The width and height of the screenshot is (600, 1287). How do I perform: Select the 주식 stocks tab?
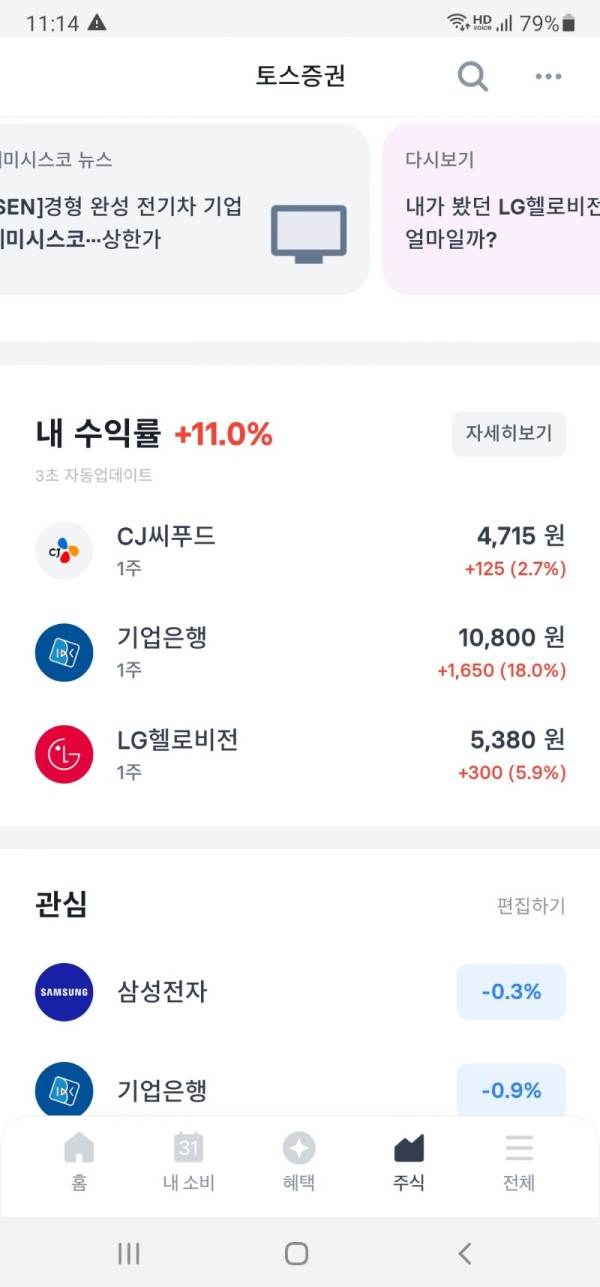(x=409, y=1163)
